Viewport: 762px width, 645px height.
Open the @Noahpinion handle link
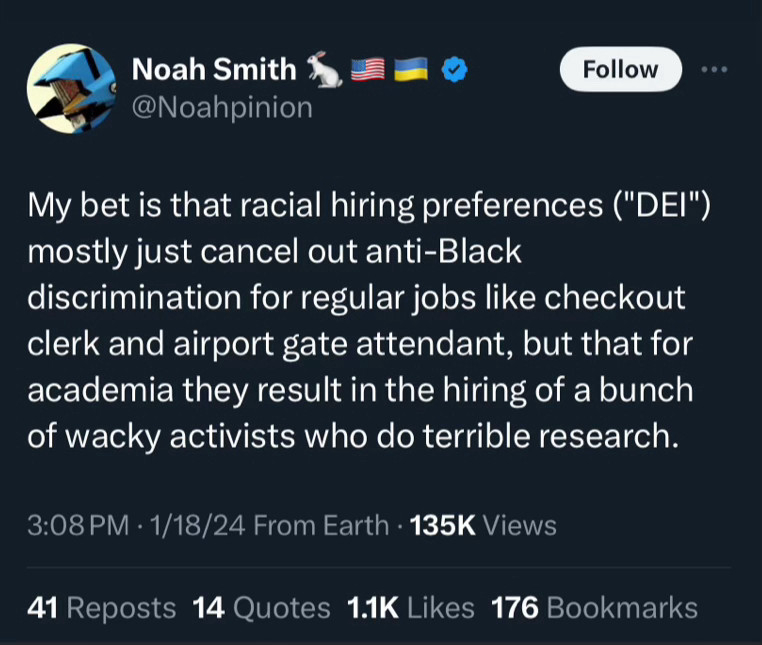pos(222,106)
